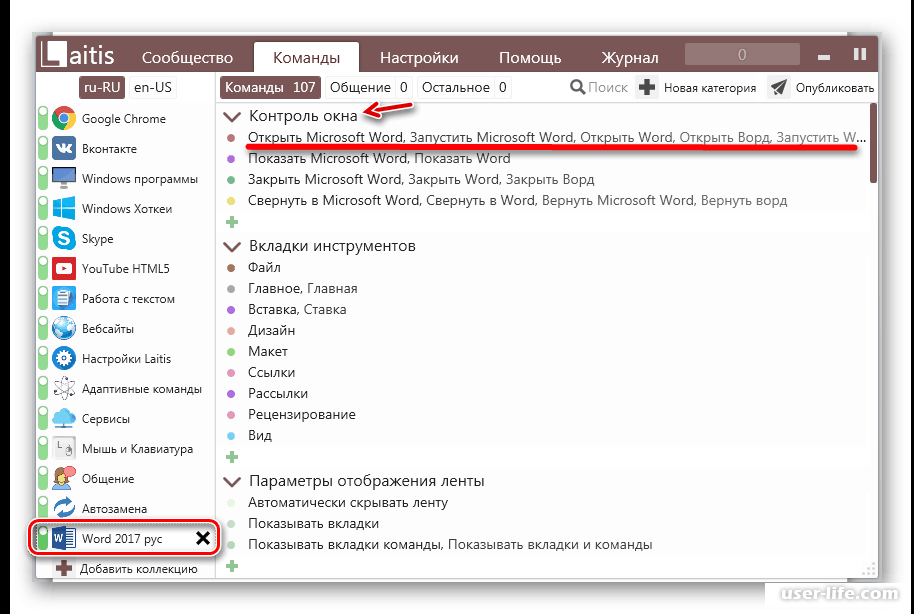The image size is (914, 614).
Task: Toggle the YouTube HTML5 collection switch
Action: (x=43, y=268)
